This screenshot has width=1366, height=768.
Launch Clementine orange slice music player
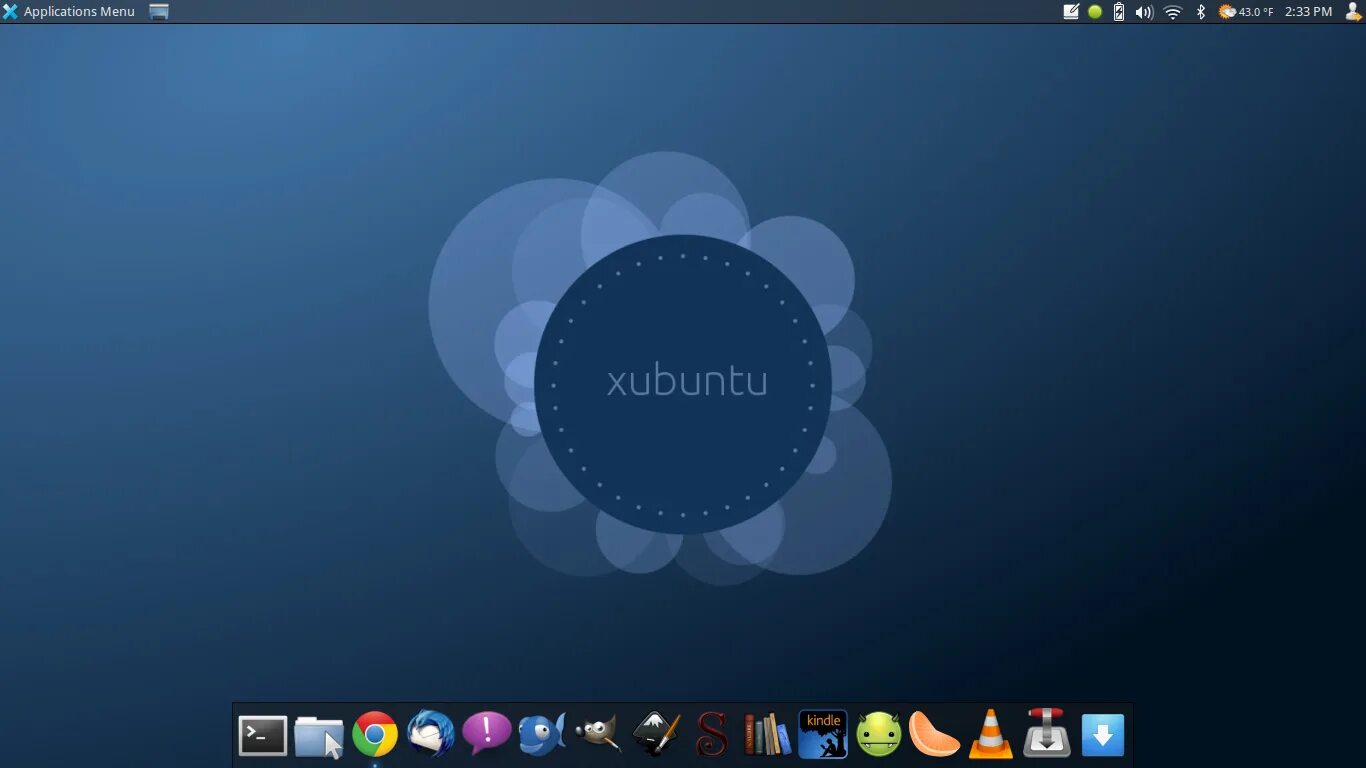[x=935, y=734]
